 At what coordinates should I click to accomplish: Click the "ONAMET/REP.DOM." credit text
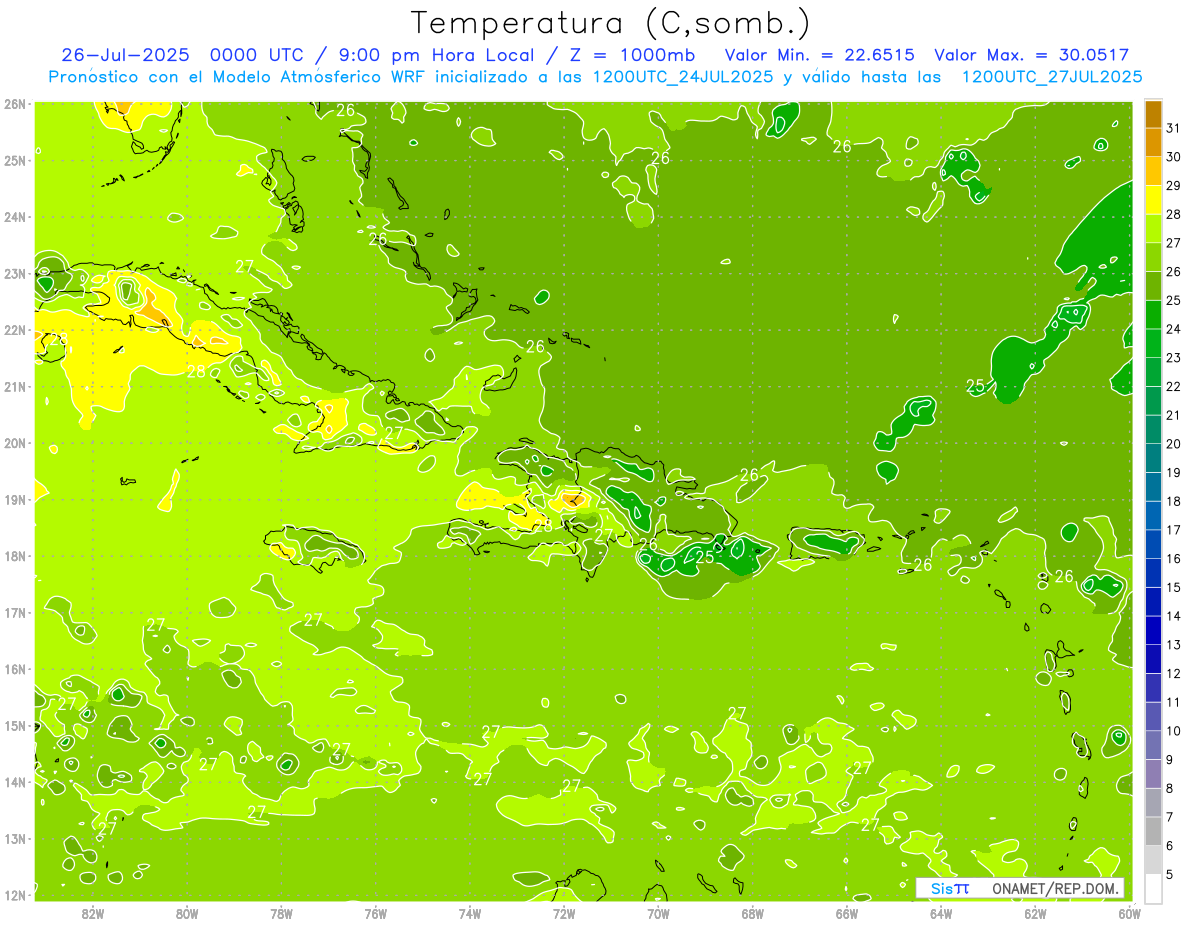click(1056, 888)
